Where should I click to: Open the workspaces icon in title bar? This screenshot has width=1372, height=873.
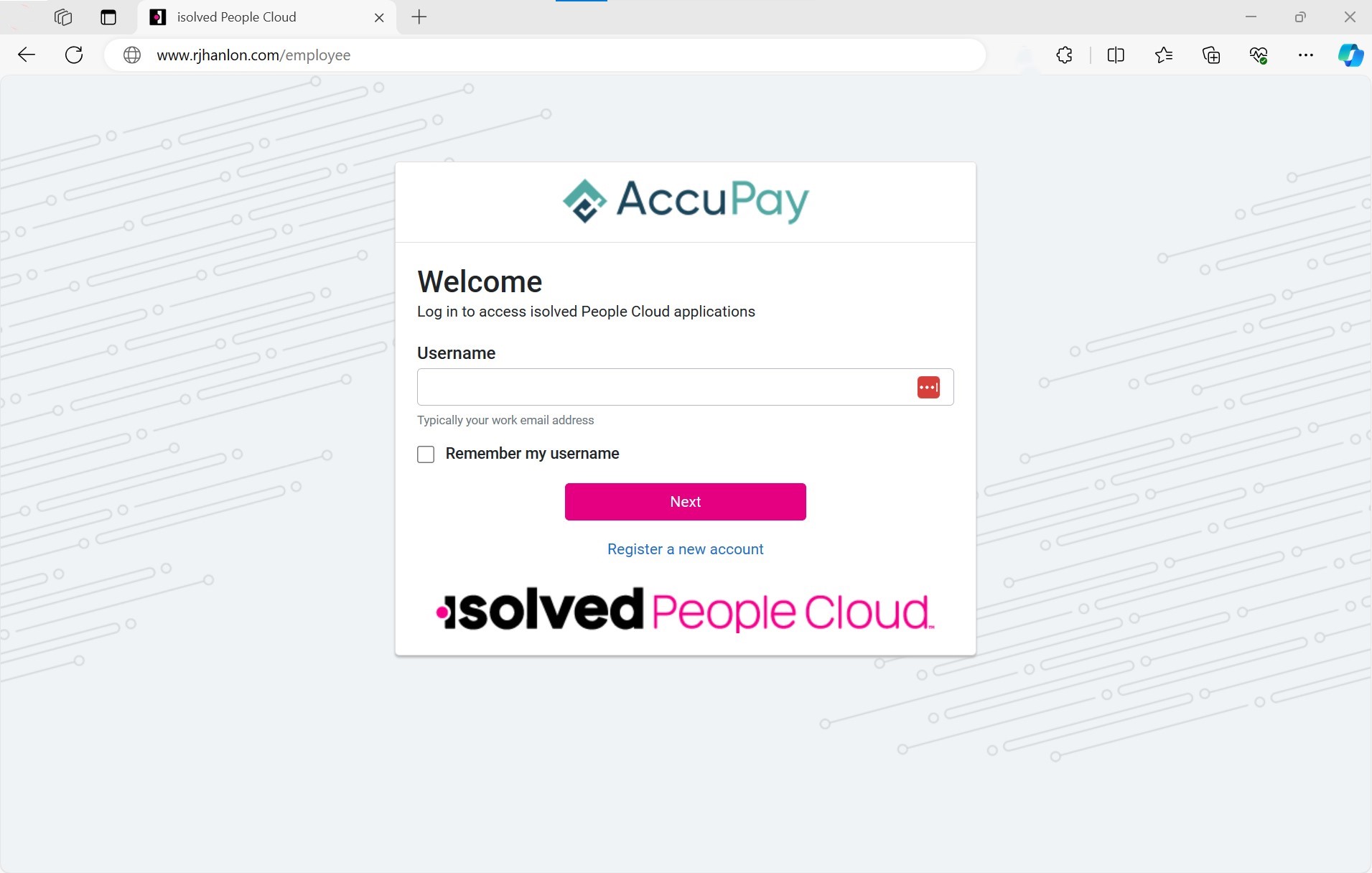coord(63,17)
